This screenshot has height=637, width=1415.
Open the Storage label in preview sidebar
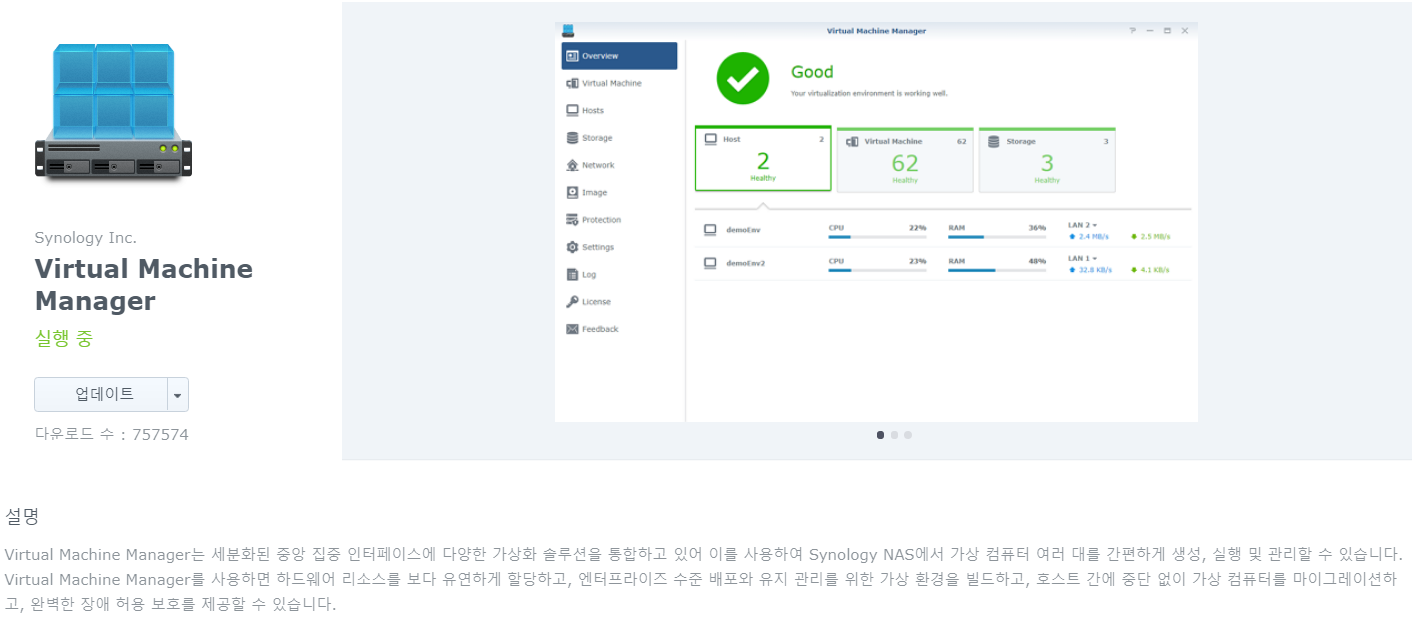597,138
